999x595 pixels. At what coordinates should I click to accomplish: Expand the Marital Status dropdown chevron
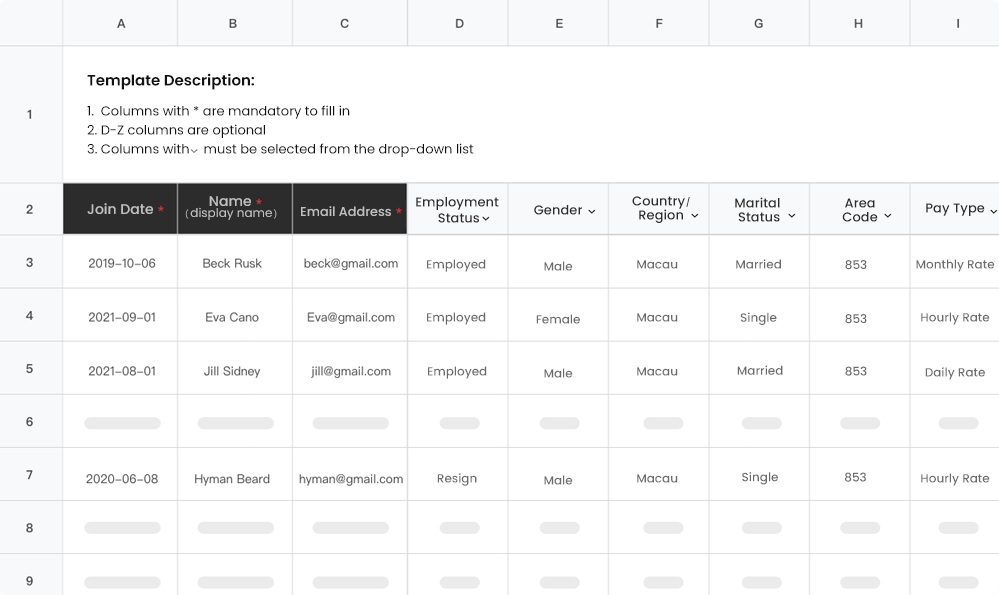pos(792,216)
